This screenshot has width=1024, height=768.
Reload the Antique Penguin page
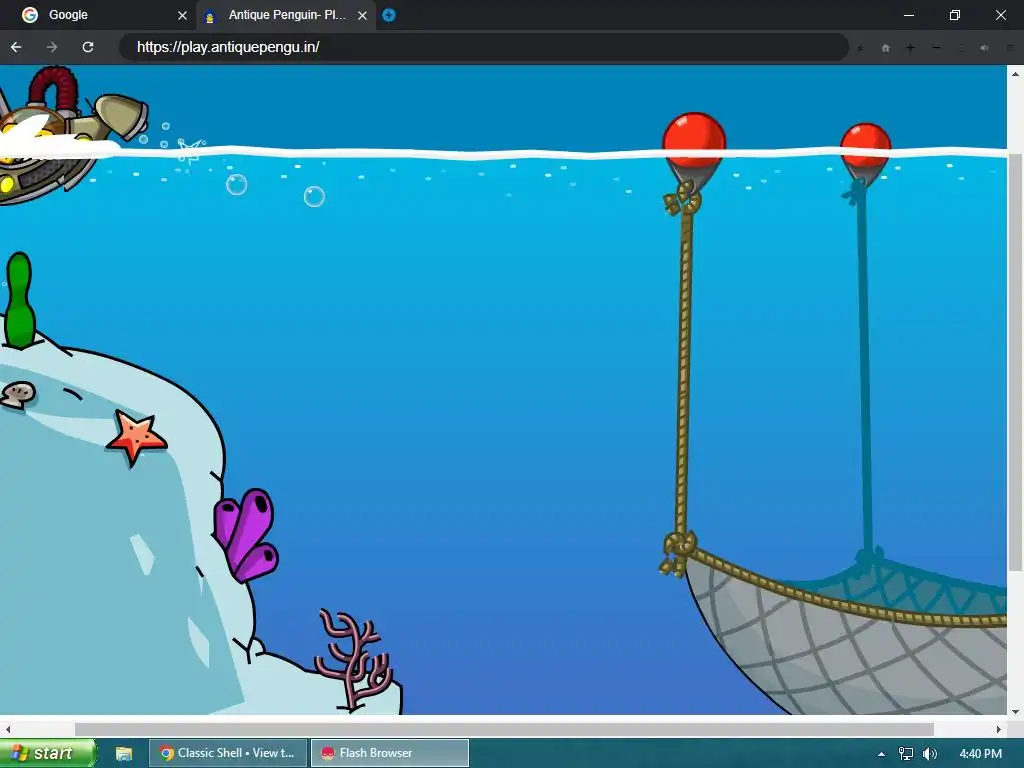[x=88, y=47]
